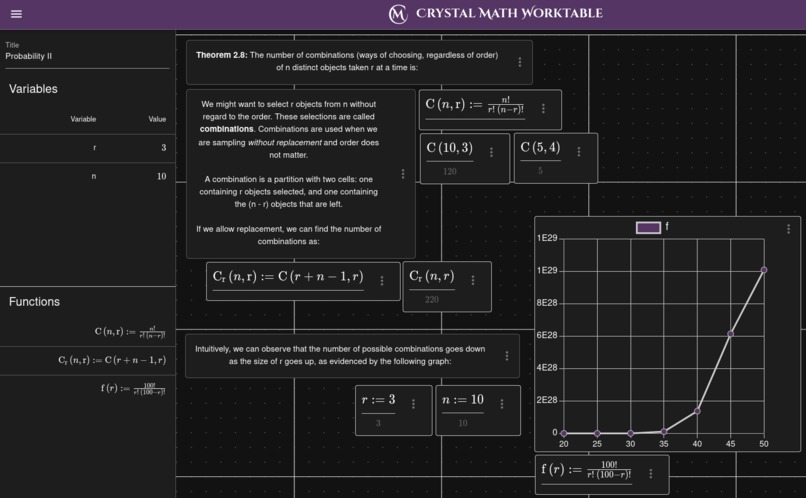Click the graph data point at r=45

[730, 334]
